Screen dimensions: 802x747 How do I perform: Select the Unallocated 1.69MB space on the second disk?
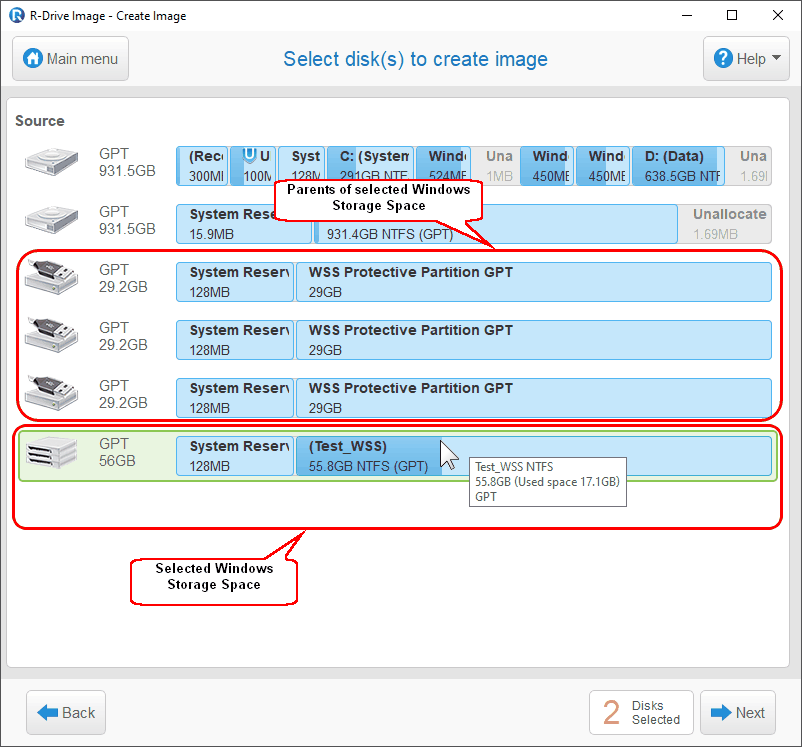point(725,224)
